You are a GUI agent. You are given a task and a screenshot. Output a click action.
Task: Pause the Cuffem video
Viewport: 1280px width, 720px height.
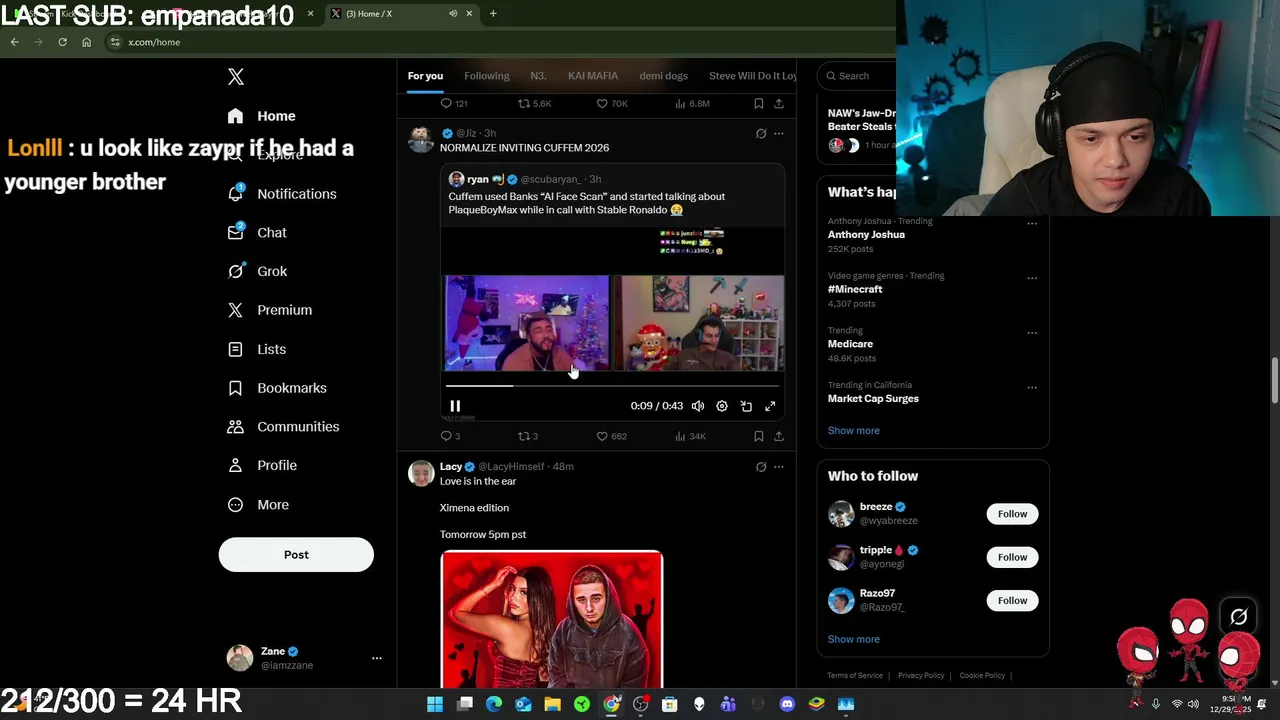(x=455, y=406)
